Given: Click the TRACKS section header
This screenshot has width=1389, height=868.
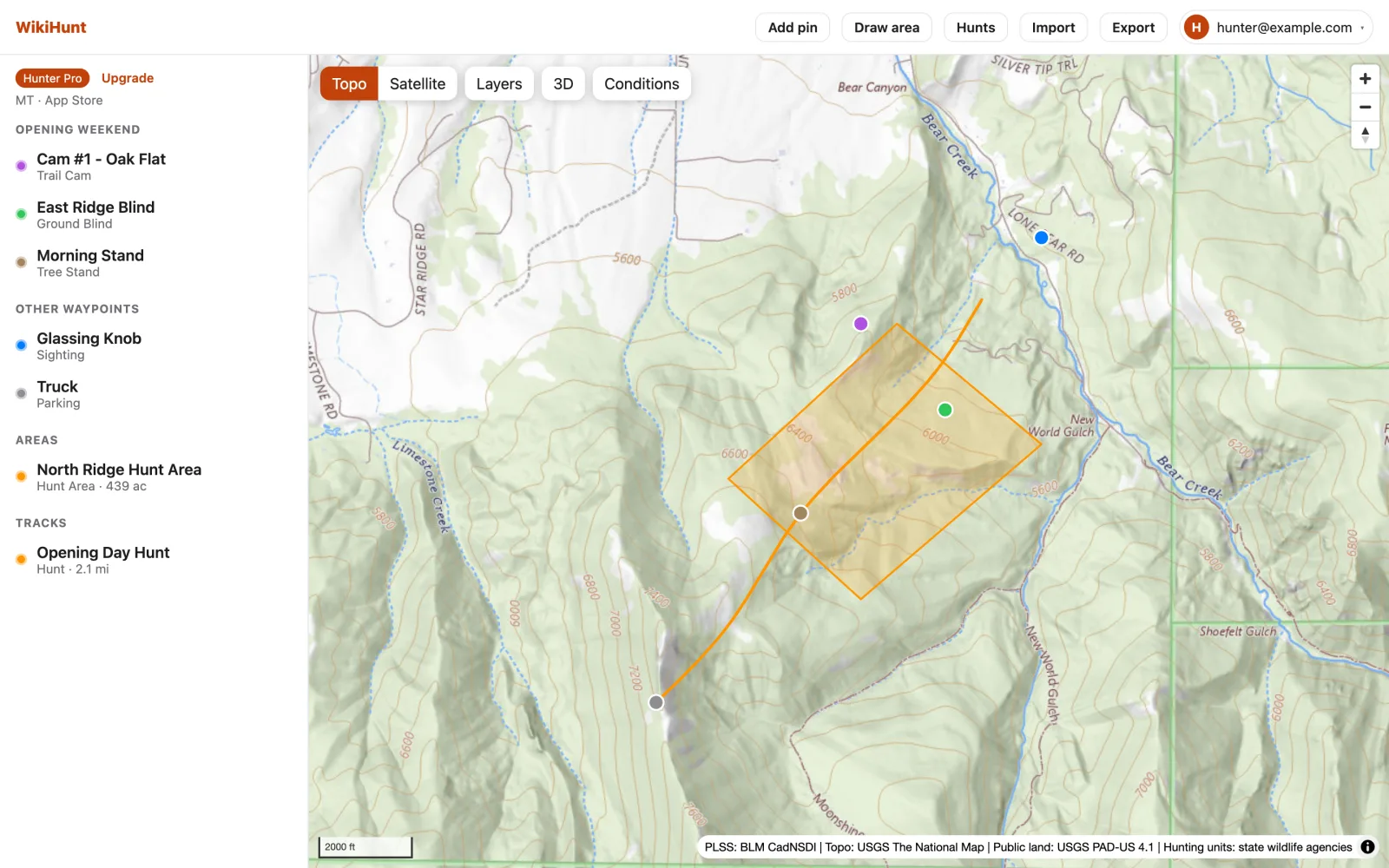Looking at the screenshot, I should (x=41, y=523).
